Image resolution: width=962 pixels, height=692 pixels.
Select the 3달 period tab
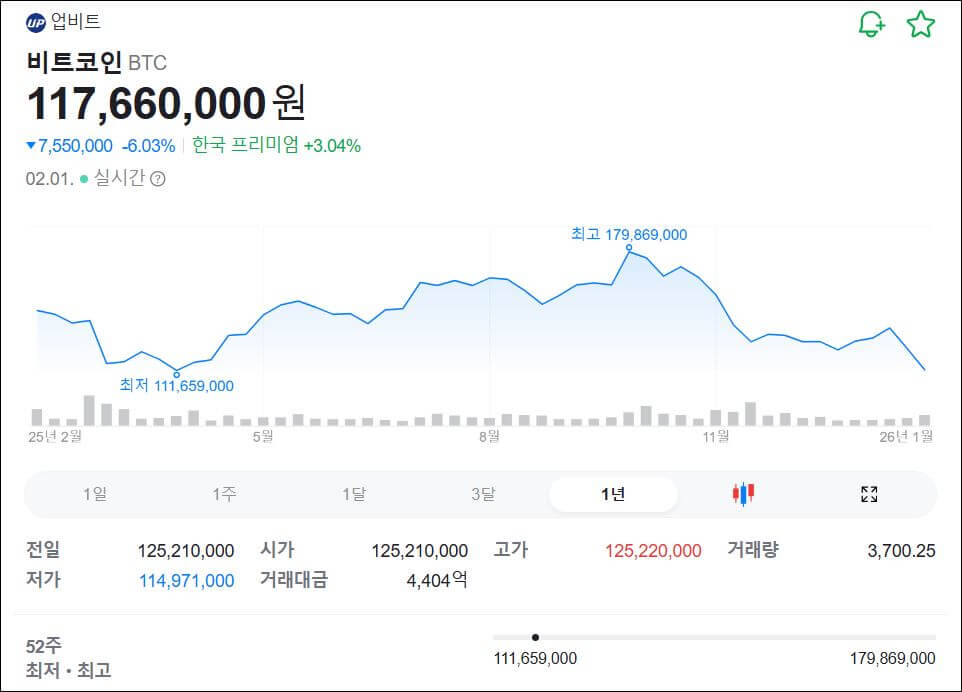[483, 494]
